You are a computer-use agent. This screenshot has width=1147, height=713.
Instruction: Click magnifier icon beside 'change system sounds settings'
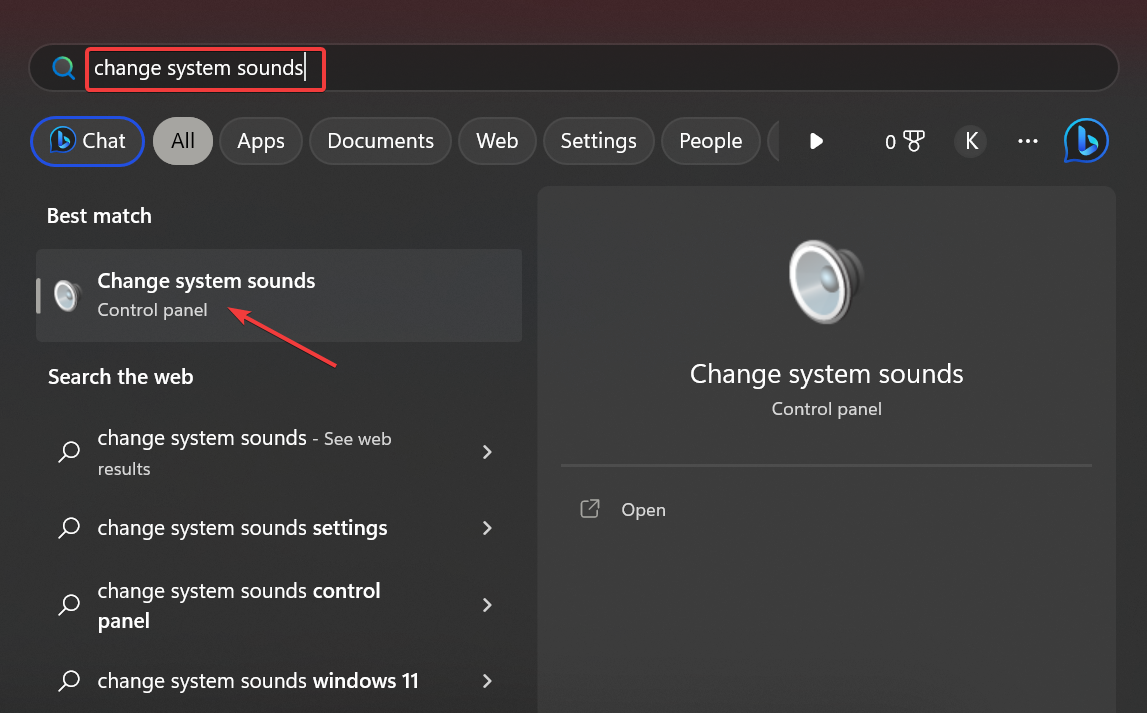point(69,527)
